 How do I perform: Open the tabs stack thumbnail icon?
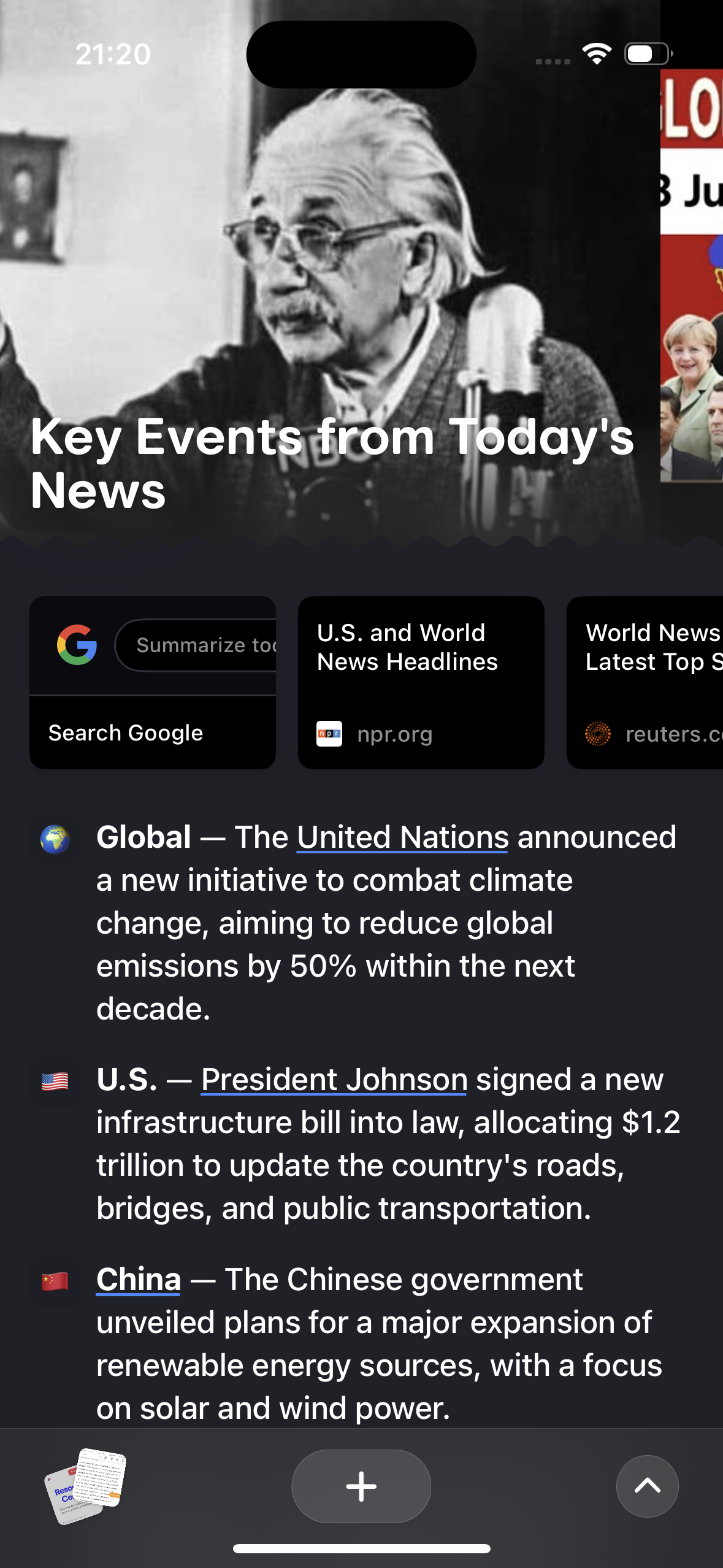(x=85, y=1485)
